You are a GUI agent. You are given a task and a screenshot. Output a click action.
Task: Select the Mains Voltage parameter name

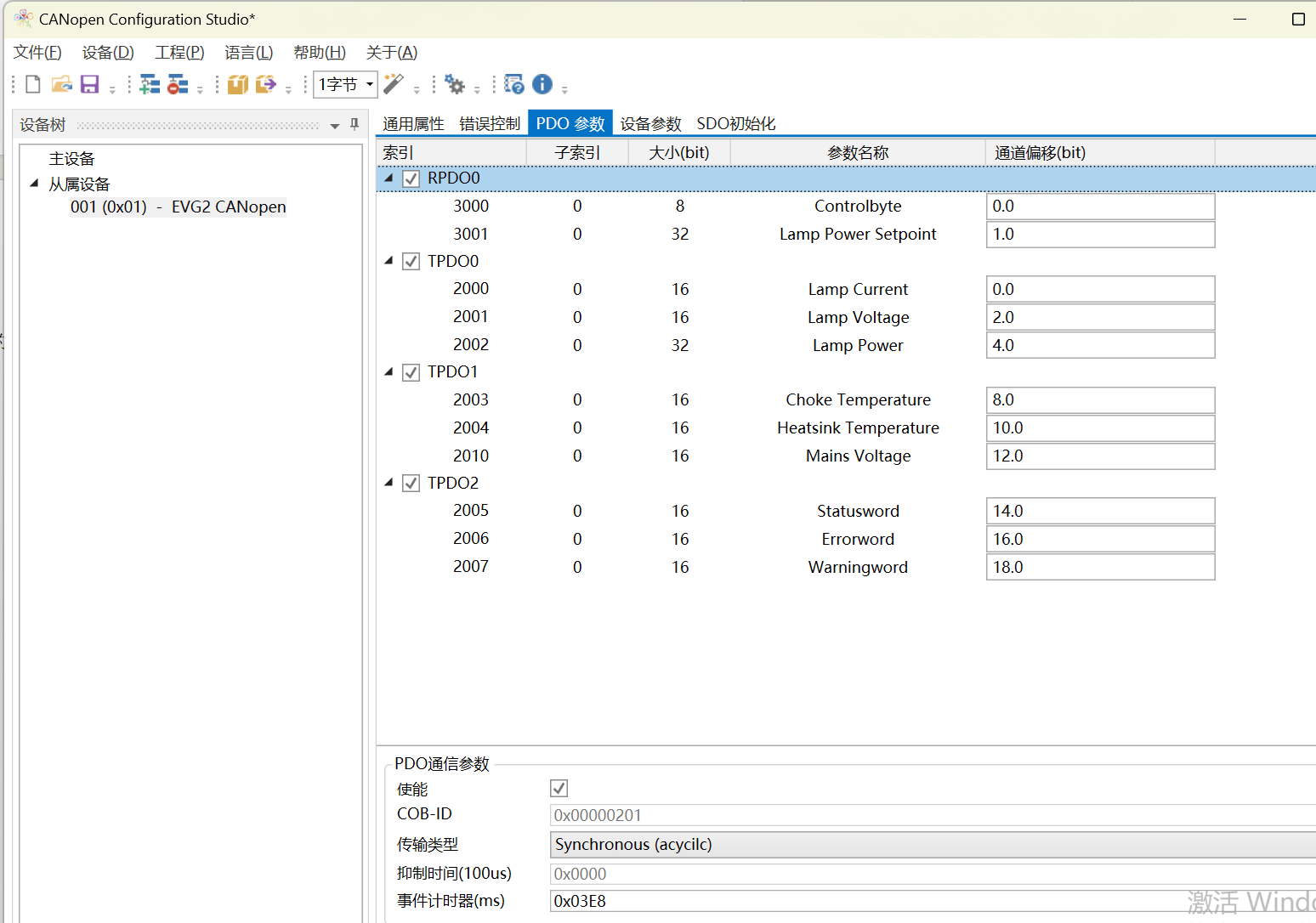pos(858,456)
